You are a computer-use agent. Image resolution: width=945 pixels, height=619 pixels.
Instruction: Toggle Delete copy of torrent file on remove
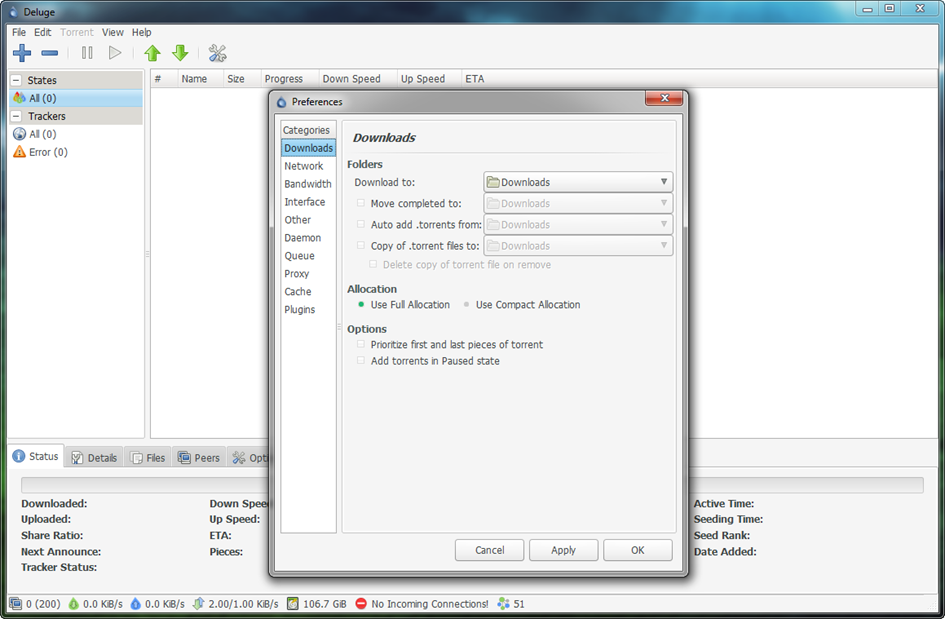point(373,264)
